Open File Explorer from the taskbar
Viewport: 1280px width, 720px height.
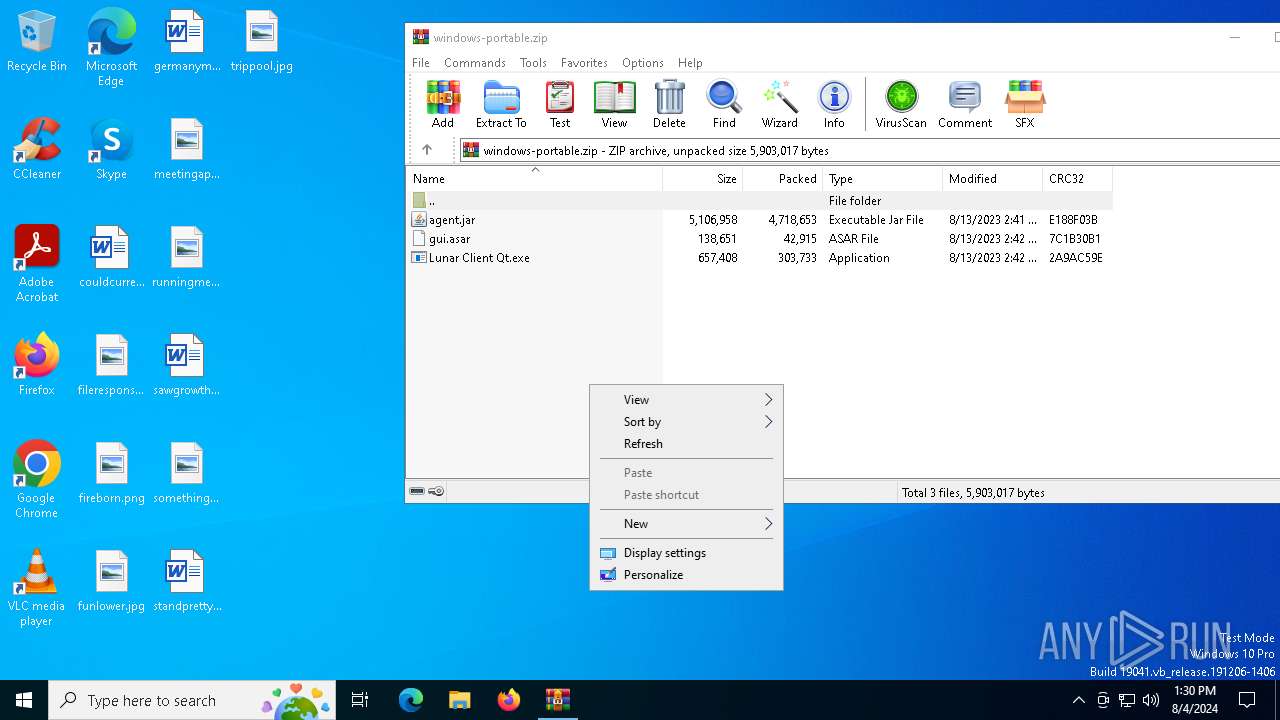click(x=459, y=700)
